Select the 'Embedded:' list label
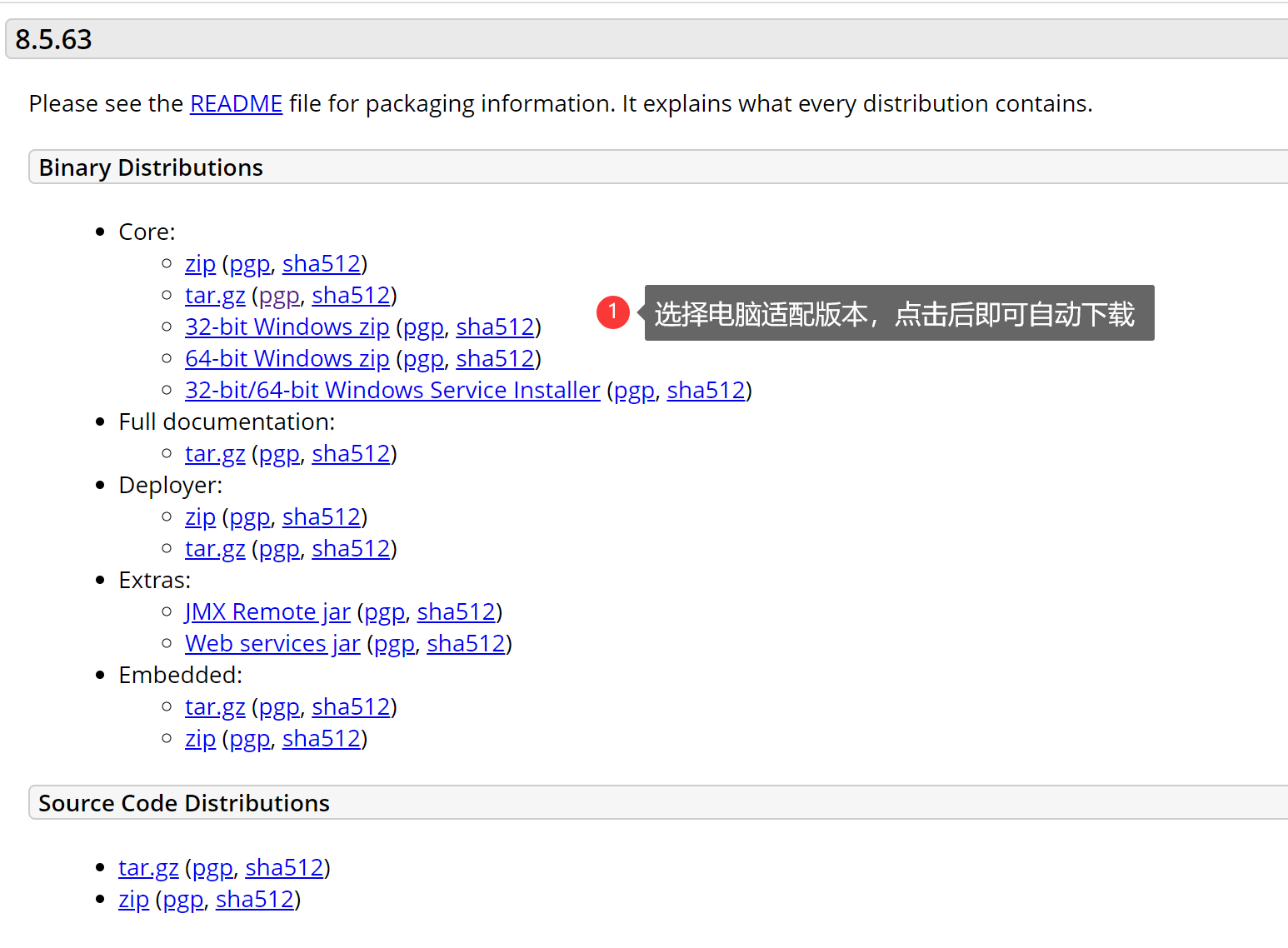The image size is (1288, 948). point(181,676)
